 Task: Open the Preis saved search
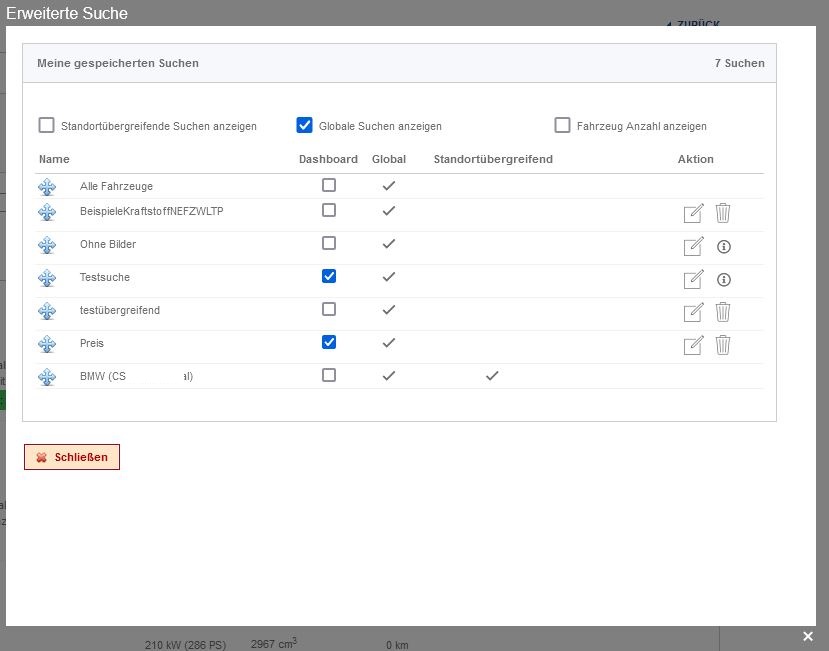(x=92, y=343)
